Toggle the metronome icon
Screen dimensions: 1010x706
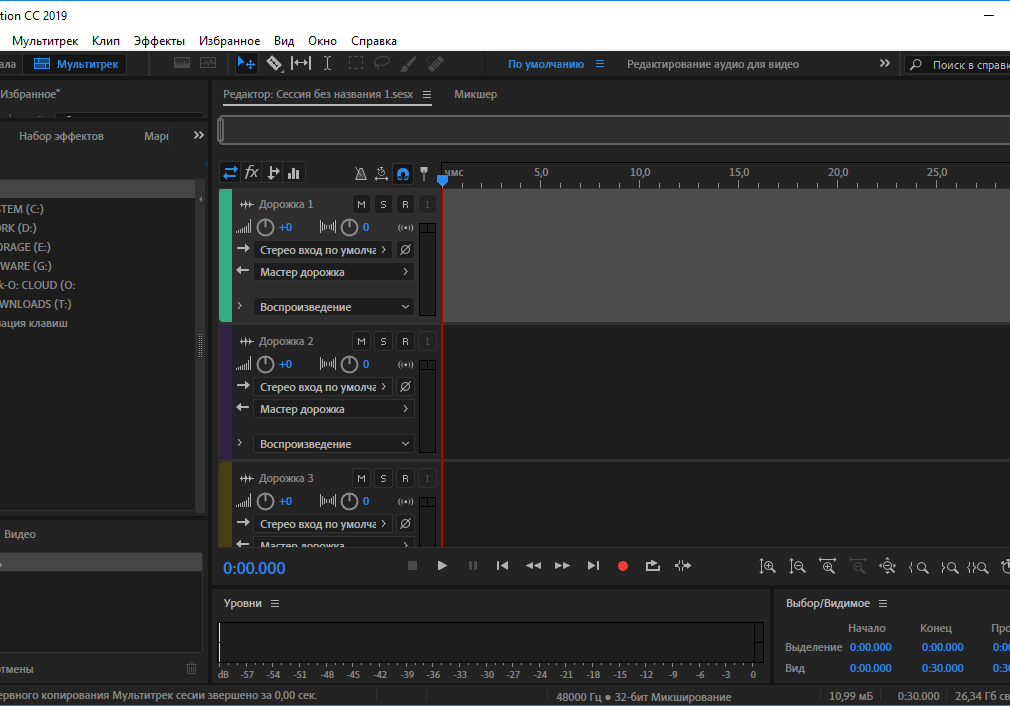361,173
